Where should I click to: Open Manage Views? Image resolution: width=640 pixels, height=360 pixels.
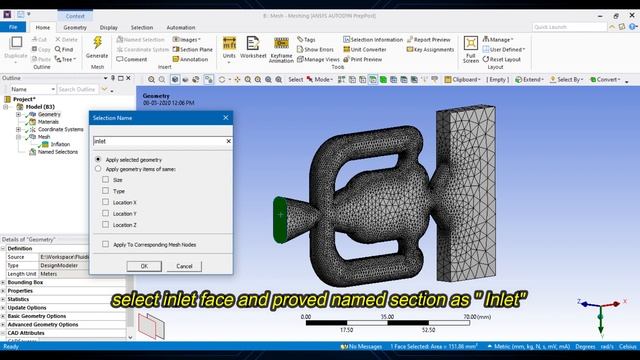point(318,59)
